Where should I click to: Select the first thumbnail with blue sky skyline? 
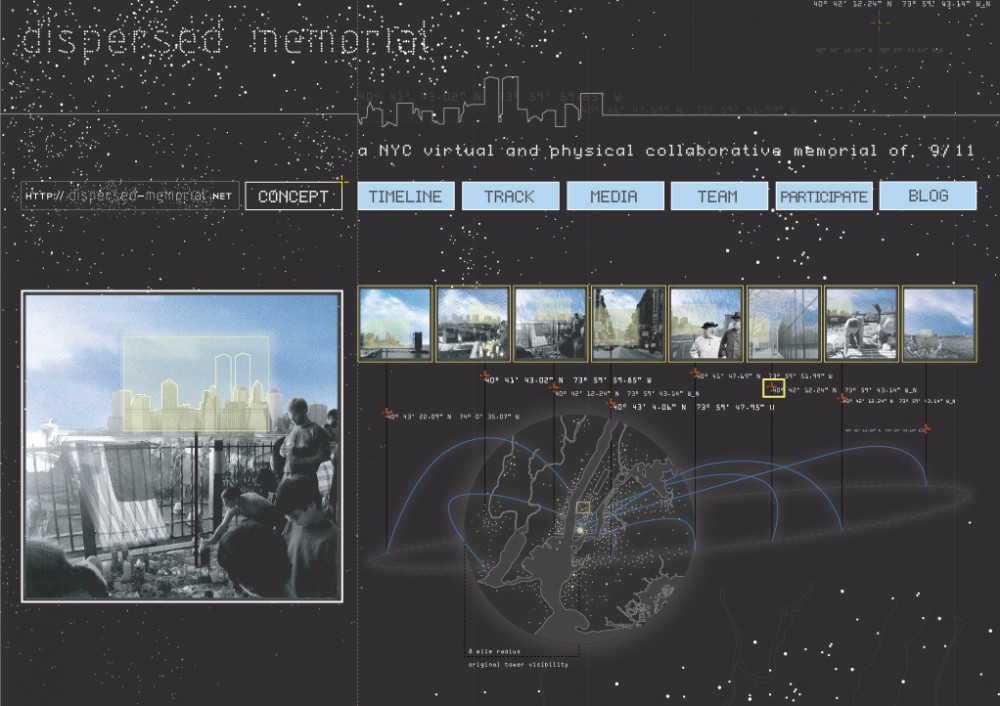pyautogui.click(x=395, y=324)
